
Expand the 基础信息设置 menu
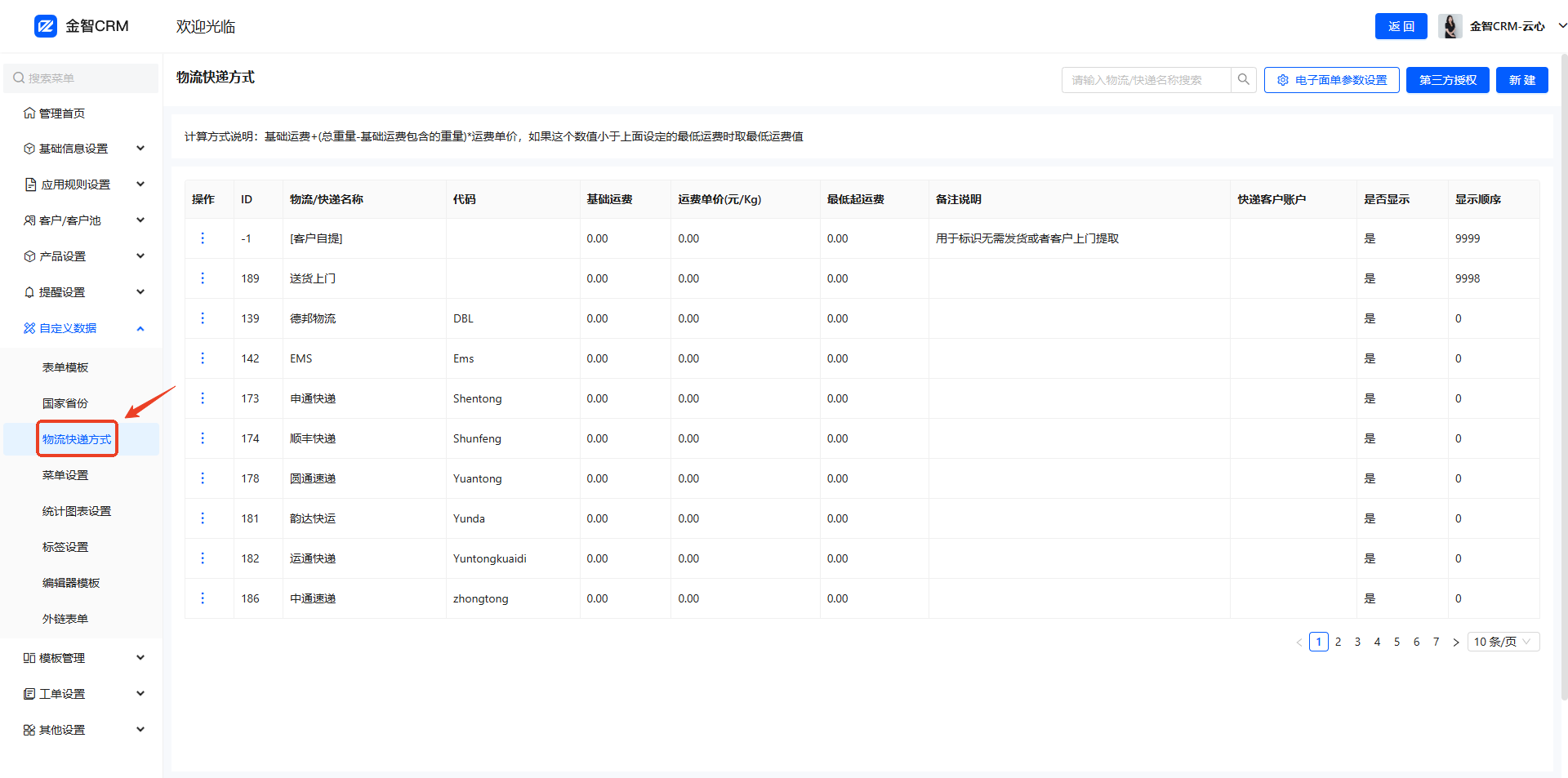click(x=140, y=149)
